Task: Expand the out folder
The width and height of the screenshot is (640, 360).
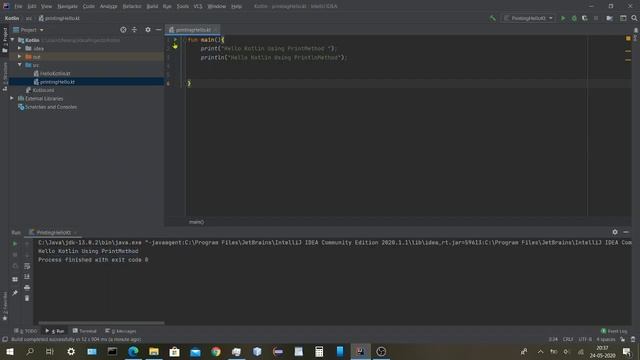Action: (x=20, y=57)
